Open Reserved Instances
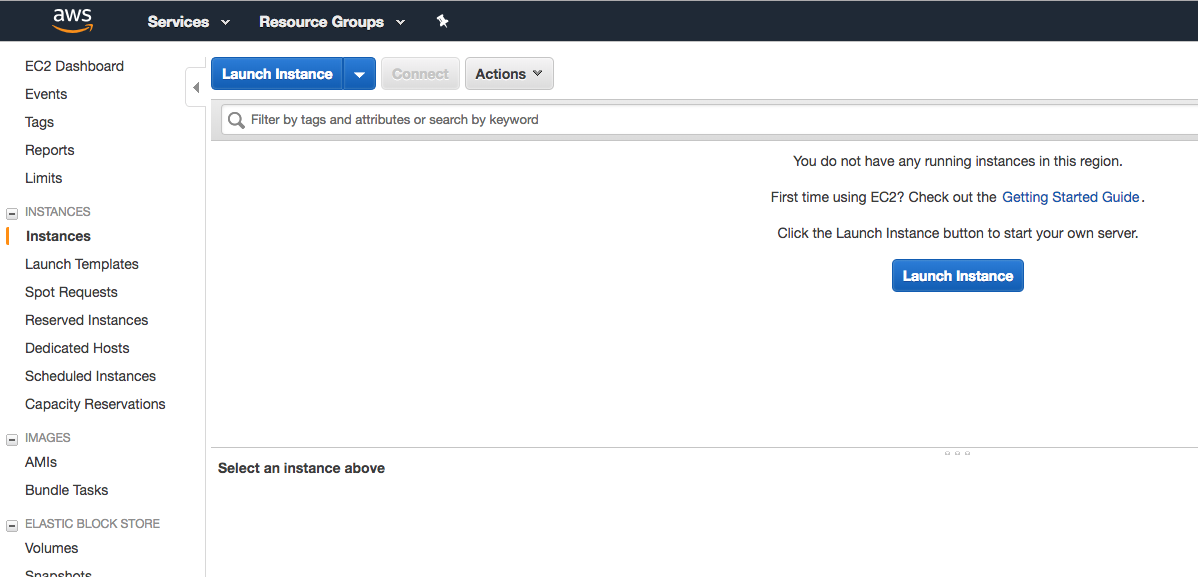Screen dimensions: 1198x577 click(x=86, y=320)
